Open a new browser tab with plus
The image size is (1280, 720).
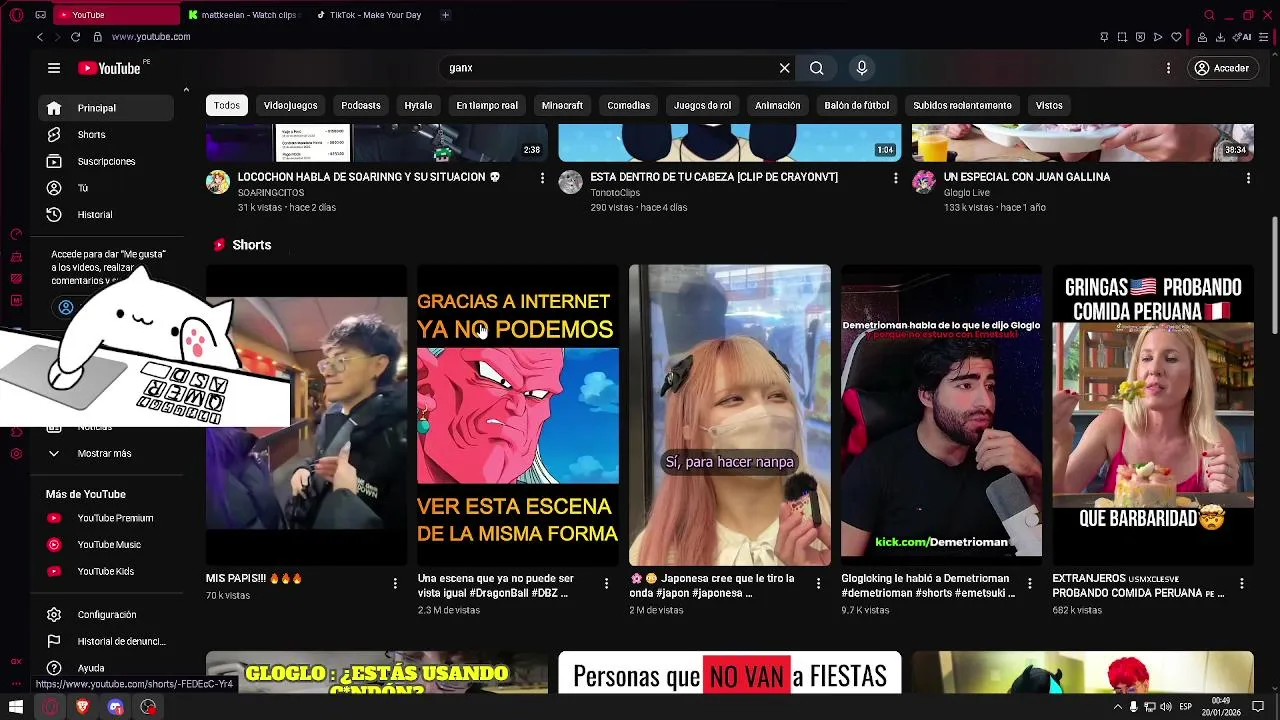coord(445,15)
